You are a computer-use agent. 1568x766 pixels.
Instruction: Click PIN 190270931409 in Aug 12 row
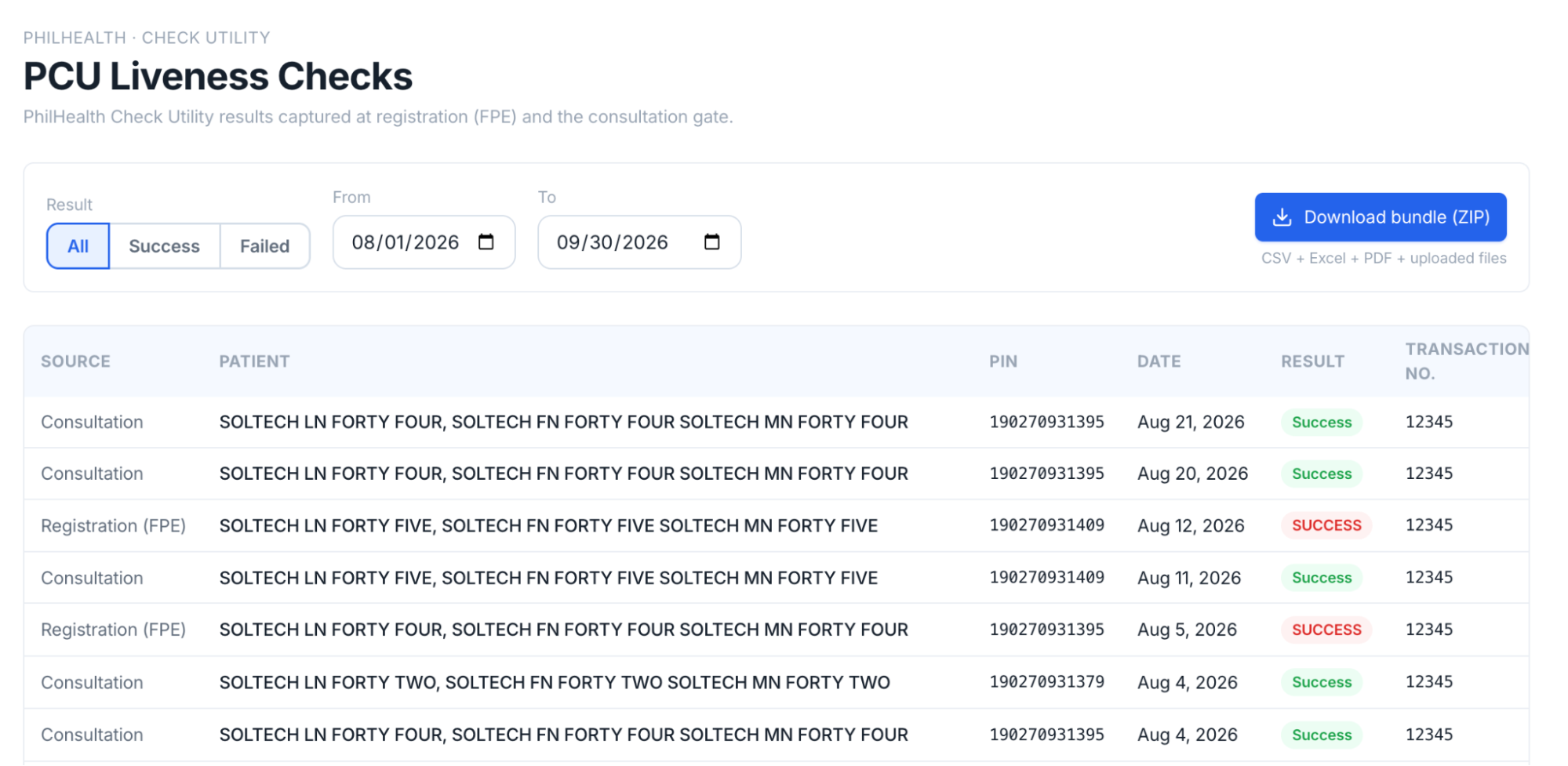[x=1046, y=525]
